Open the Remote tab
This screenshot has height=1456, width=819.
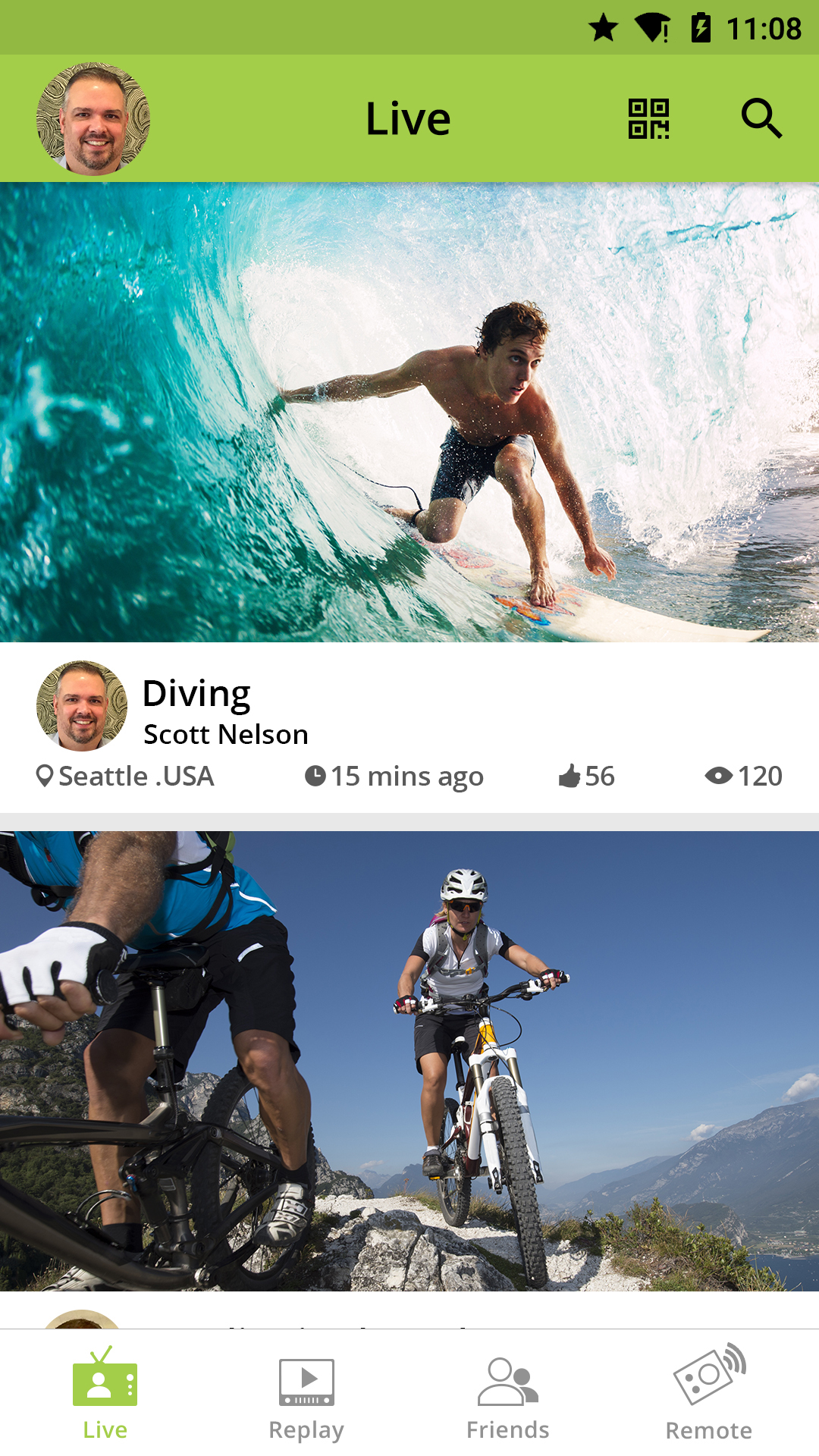tap(709, 1394)
